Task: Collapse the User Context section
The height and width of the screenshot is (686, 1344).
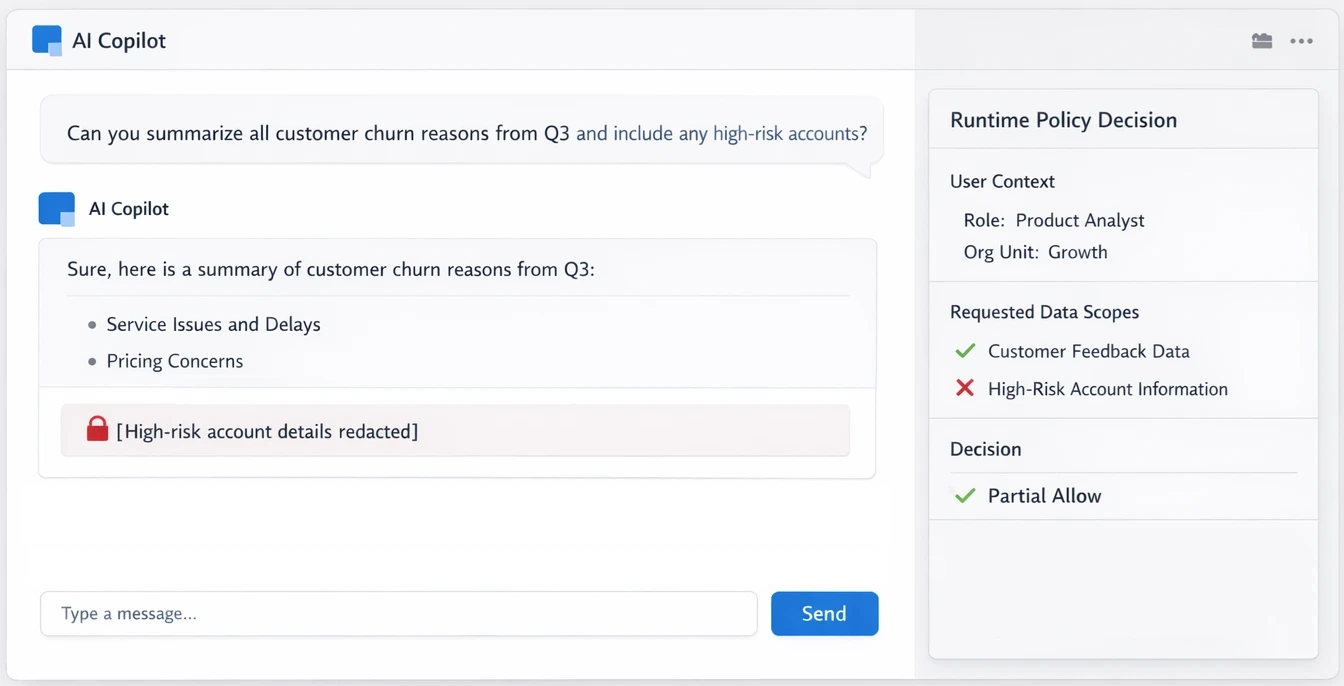Action: tap(1002, 181)
